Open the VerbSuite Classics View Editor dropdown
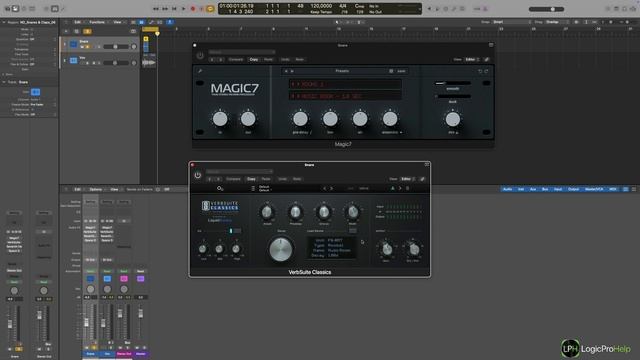The image size is (640, 360). (408, 179)
